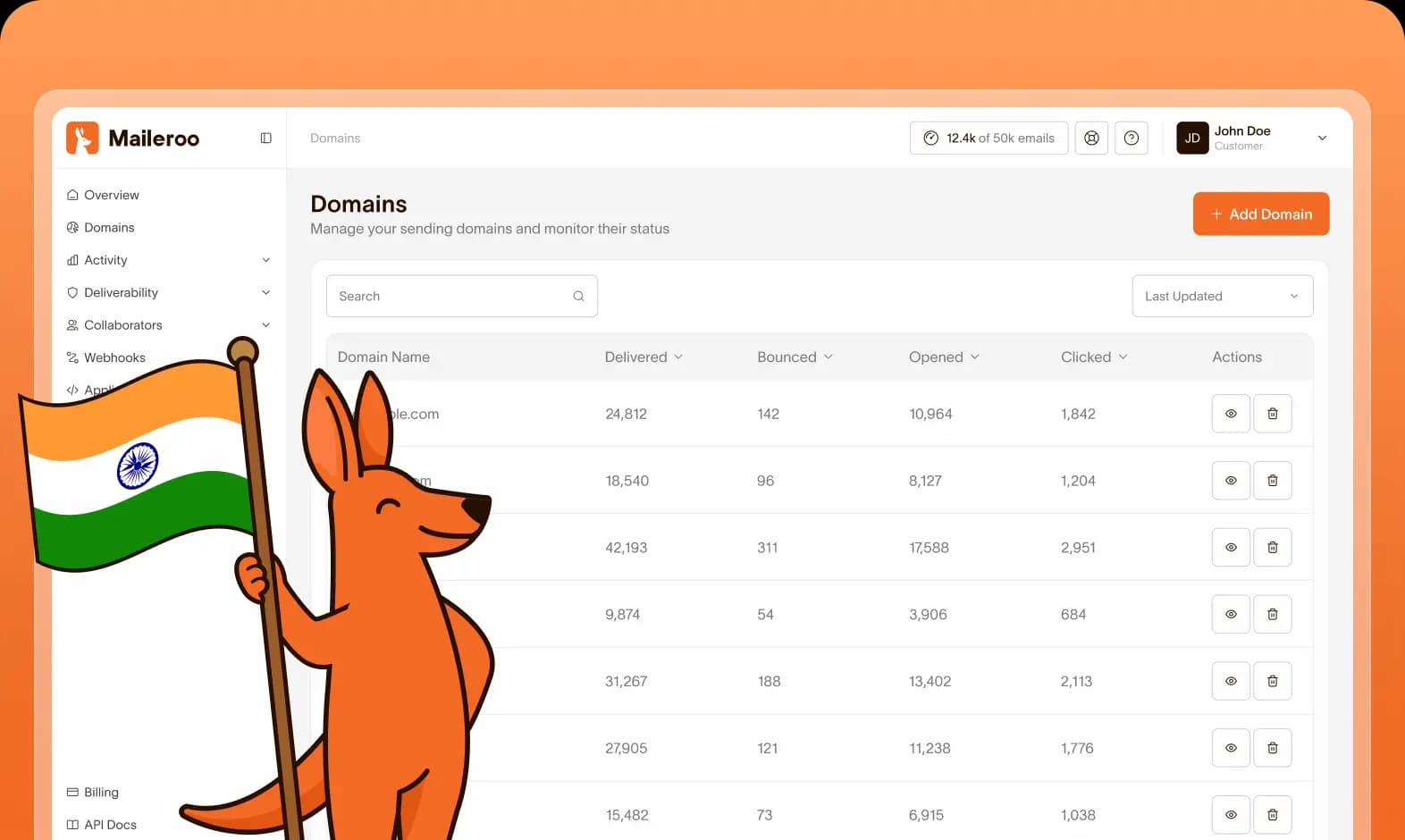Click the Opened value 3,906
The image size is (1405, 840).
pyautogui.click(x=928, y=615)
